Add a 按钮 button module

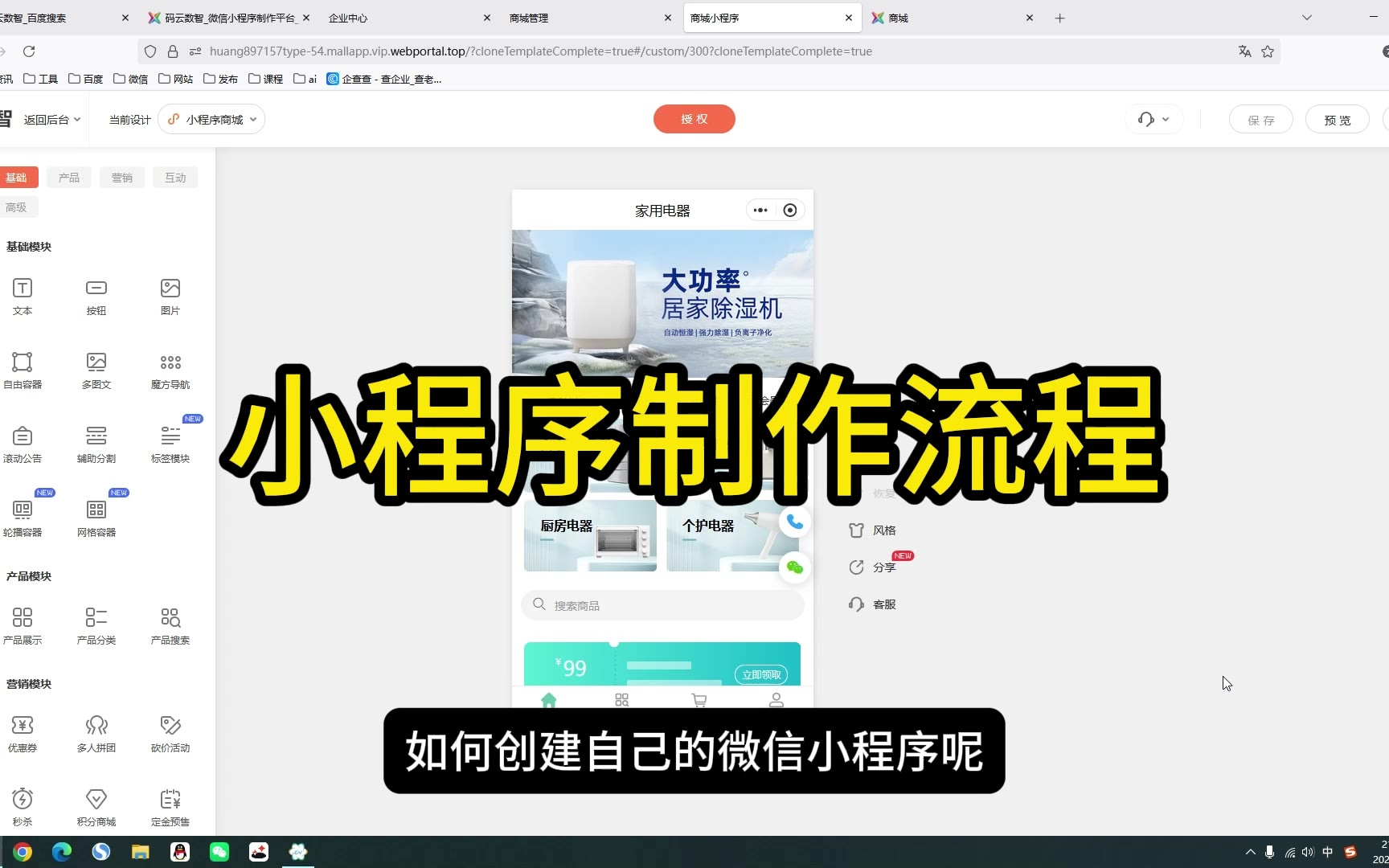coord(96,297)
